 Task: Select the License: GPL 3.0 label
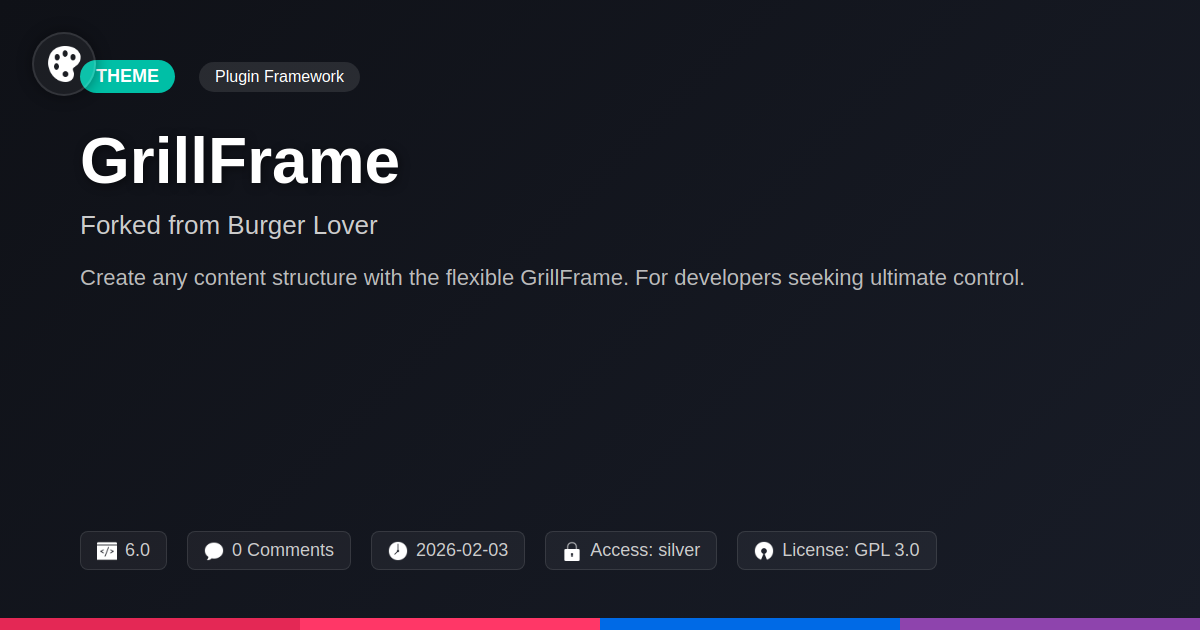[x=851, y=550]
